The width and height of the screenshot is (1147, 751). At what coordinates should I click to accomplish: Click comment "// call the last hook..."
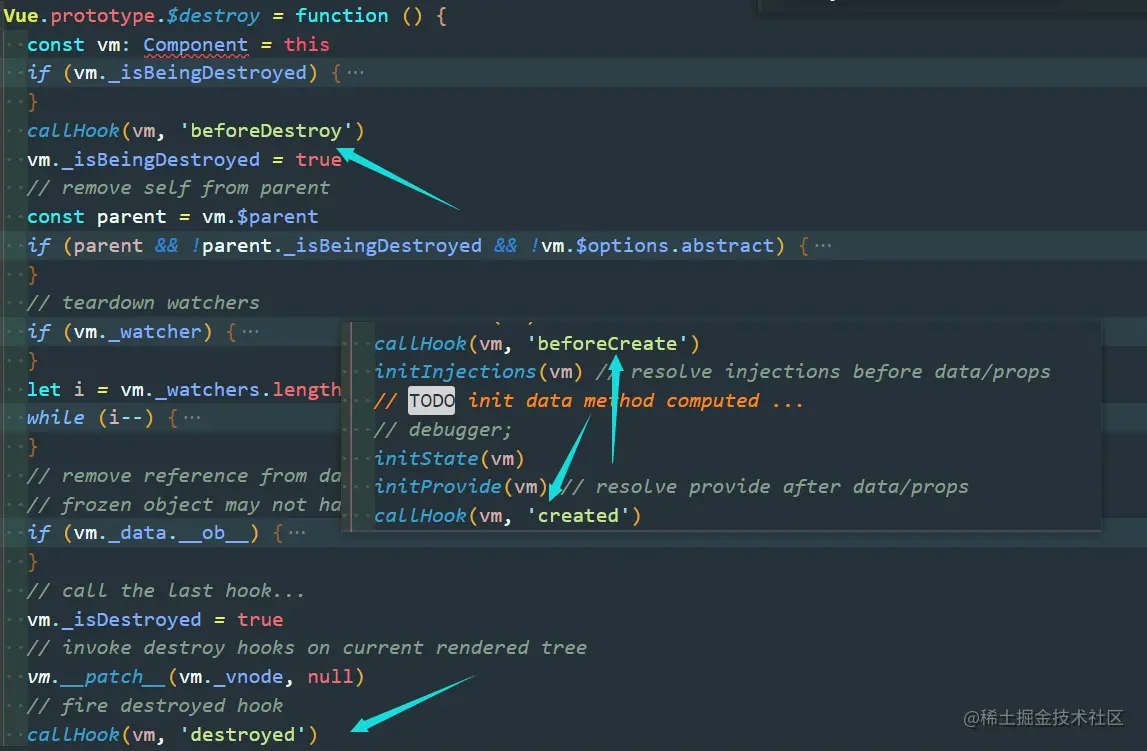pos(167,591)
